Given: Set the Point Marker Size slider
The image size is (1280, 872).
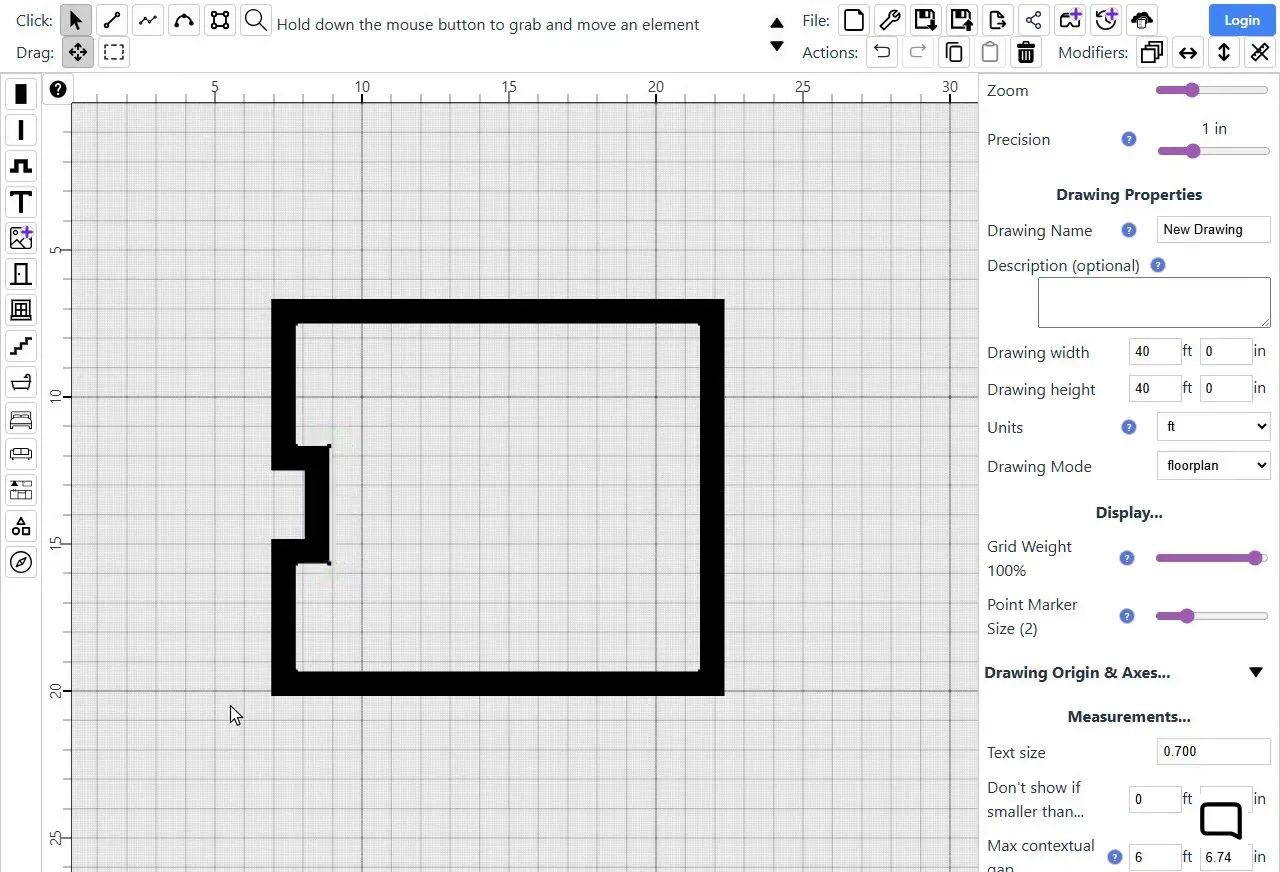Looking at the screenshot, I should pyautogui.click(x=1212, y=616).
